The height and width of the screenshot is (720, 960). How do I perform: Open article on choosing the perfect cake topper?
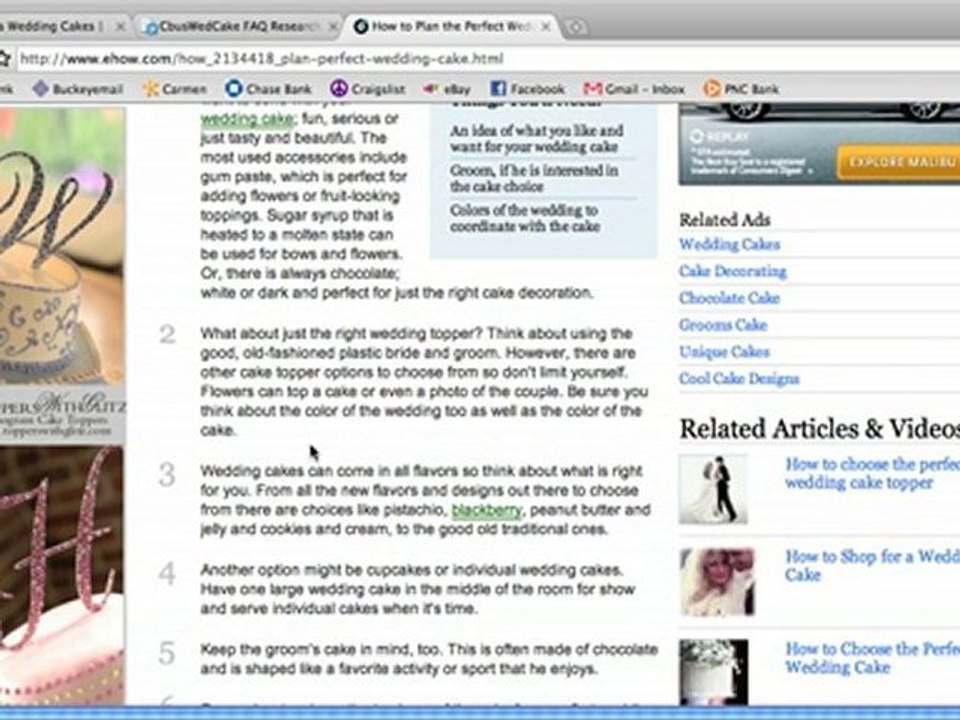click(x=872, y=473)
